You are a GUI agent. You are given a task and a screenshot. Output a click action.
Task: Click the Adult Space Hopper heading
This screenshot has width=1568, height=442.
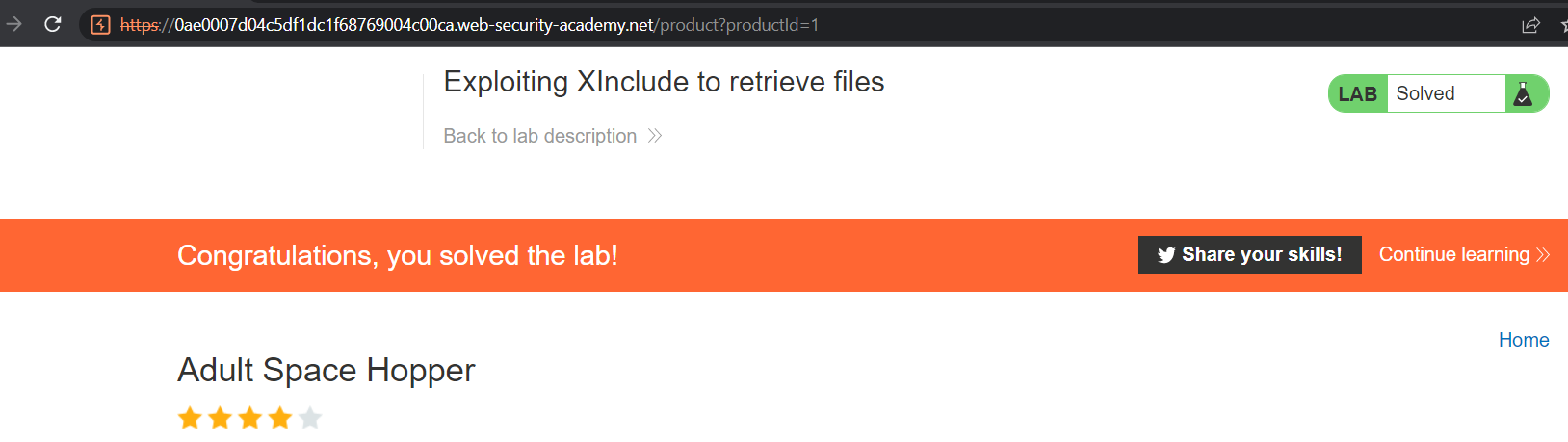[326, 370]
